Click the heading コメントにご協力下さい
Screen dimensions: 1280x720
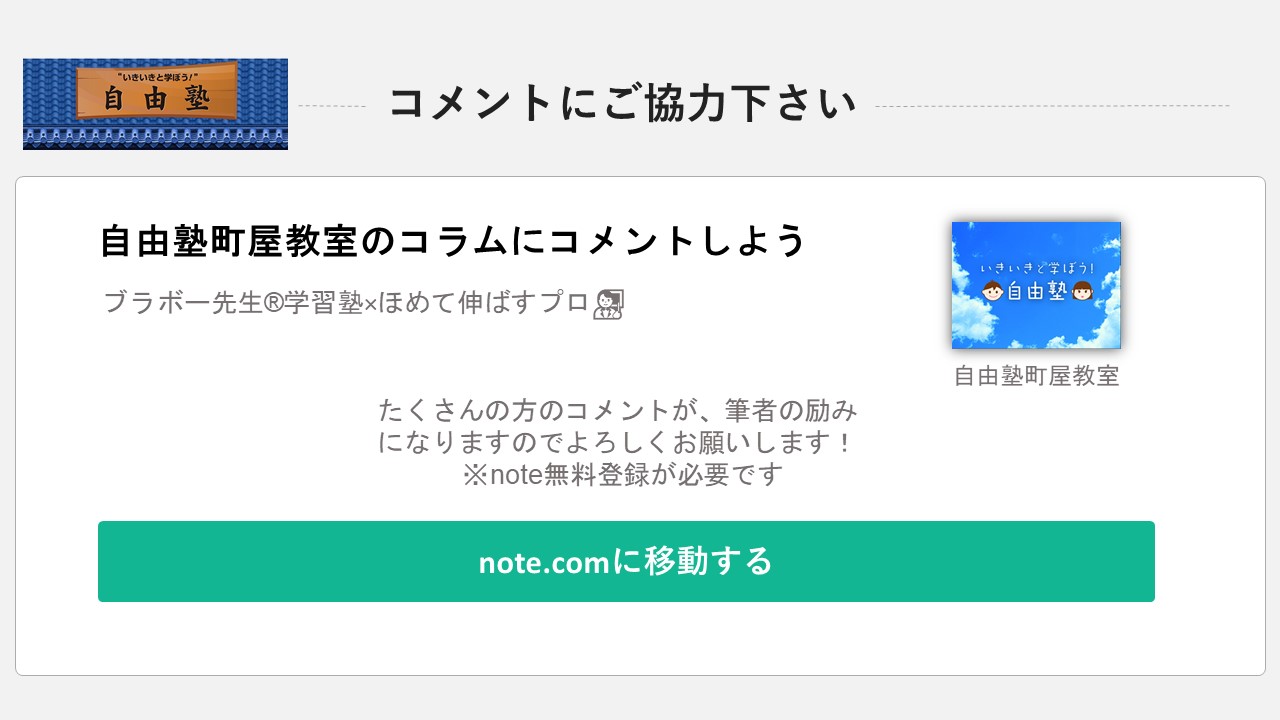tap(622, 103)
